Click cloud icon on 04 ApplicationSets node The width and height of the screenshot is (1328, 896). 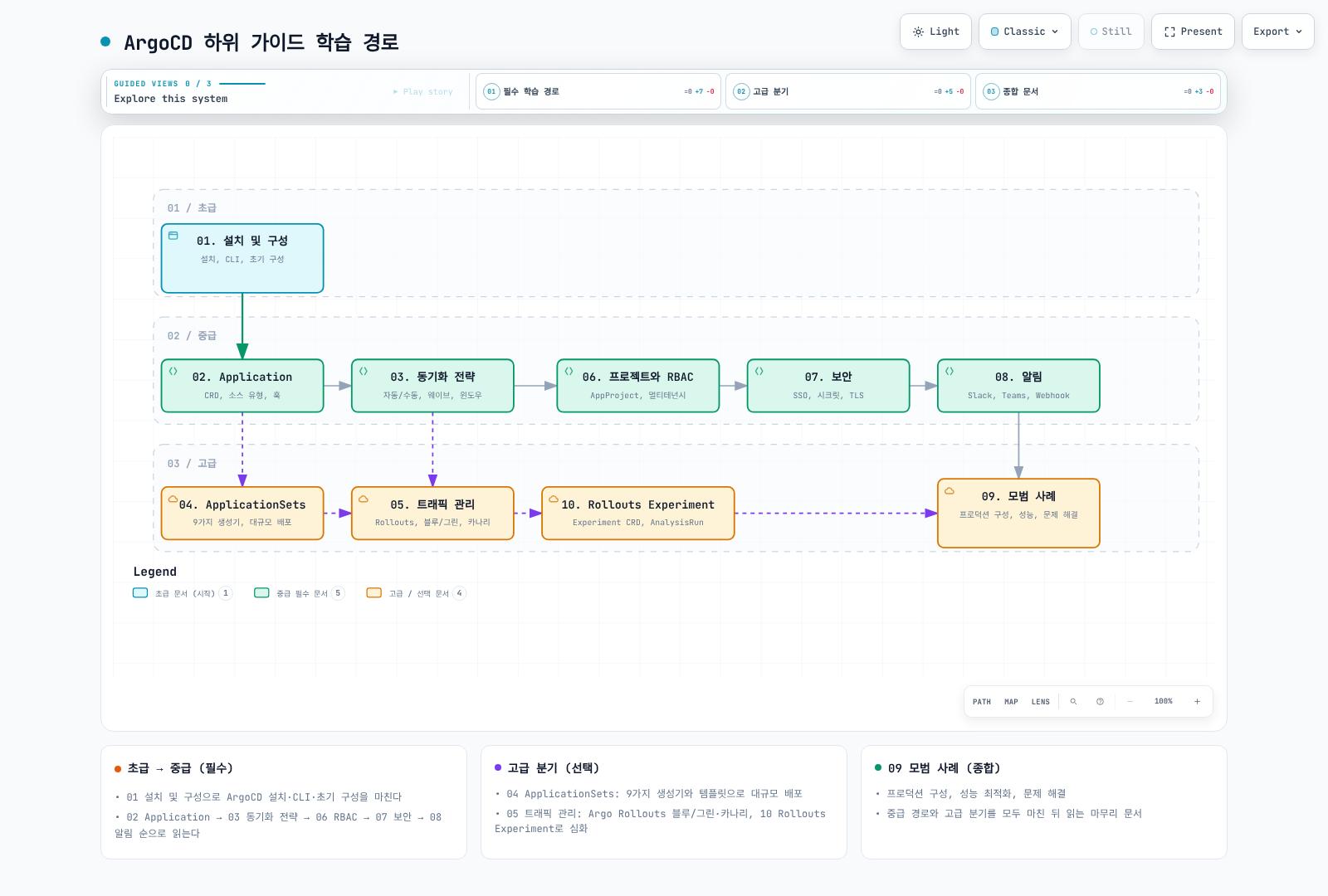click(x=173, y=499)
